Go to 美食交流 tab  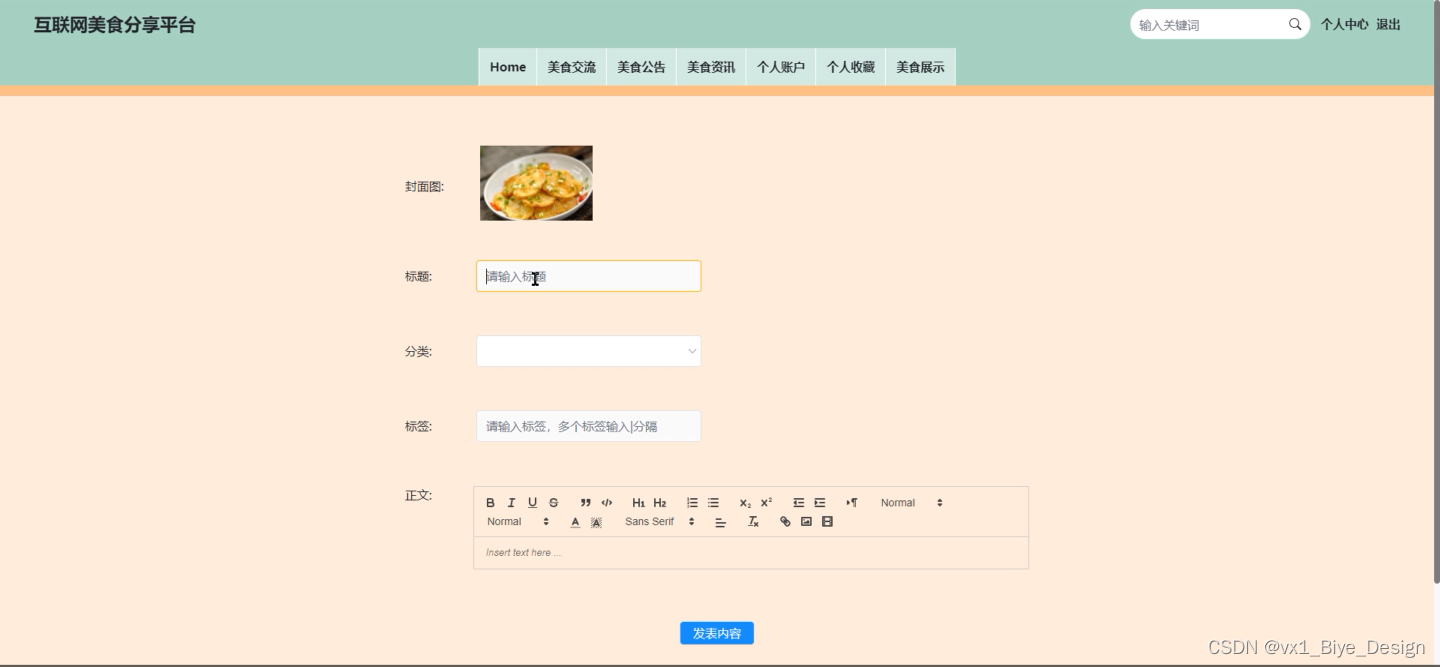[x=572, y=67]
